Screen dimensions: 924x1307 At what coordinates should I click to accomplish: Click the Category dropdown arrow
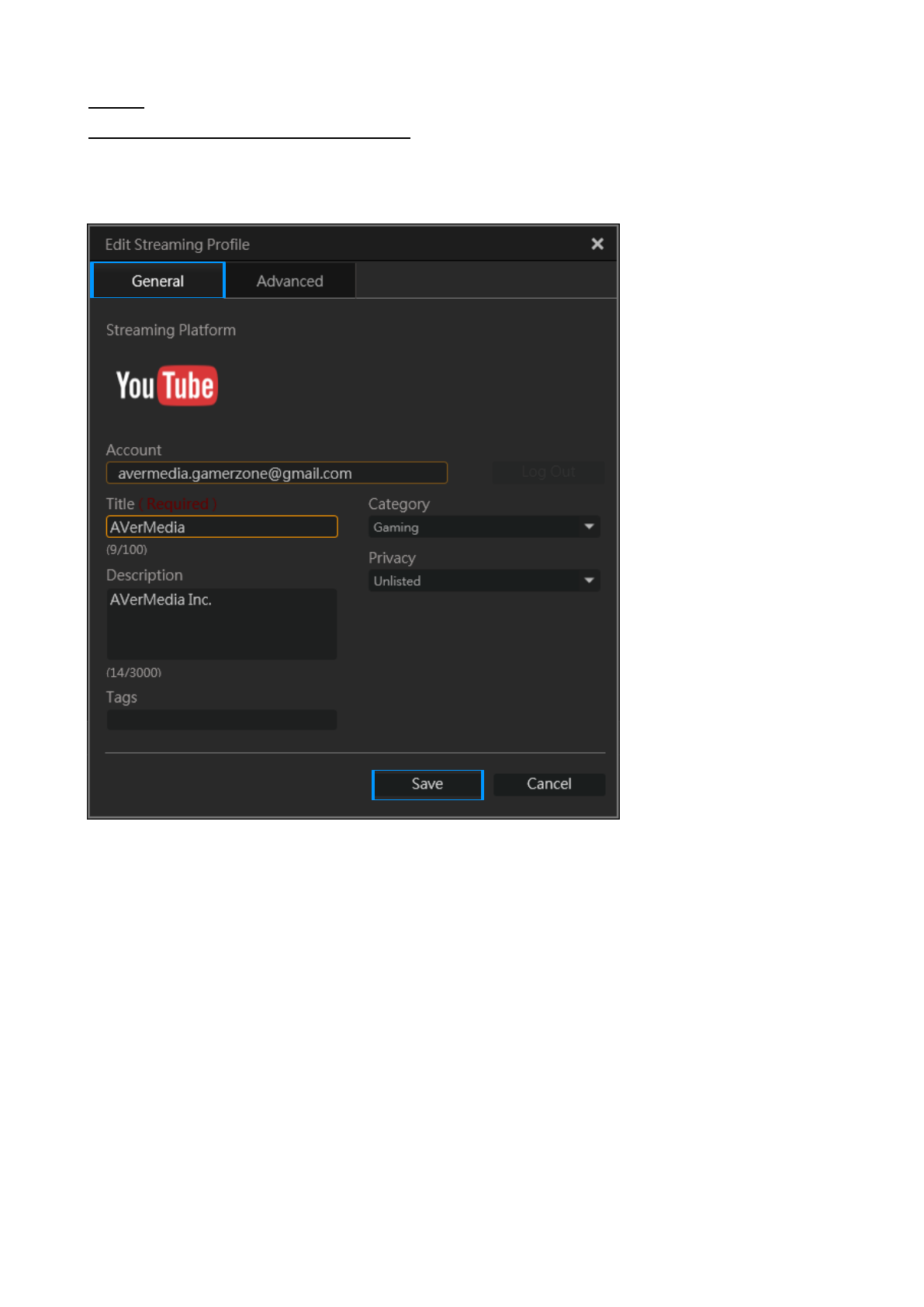[x=590, y=527]
